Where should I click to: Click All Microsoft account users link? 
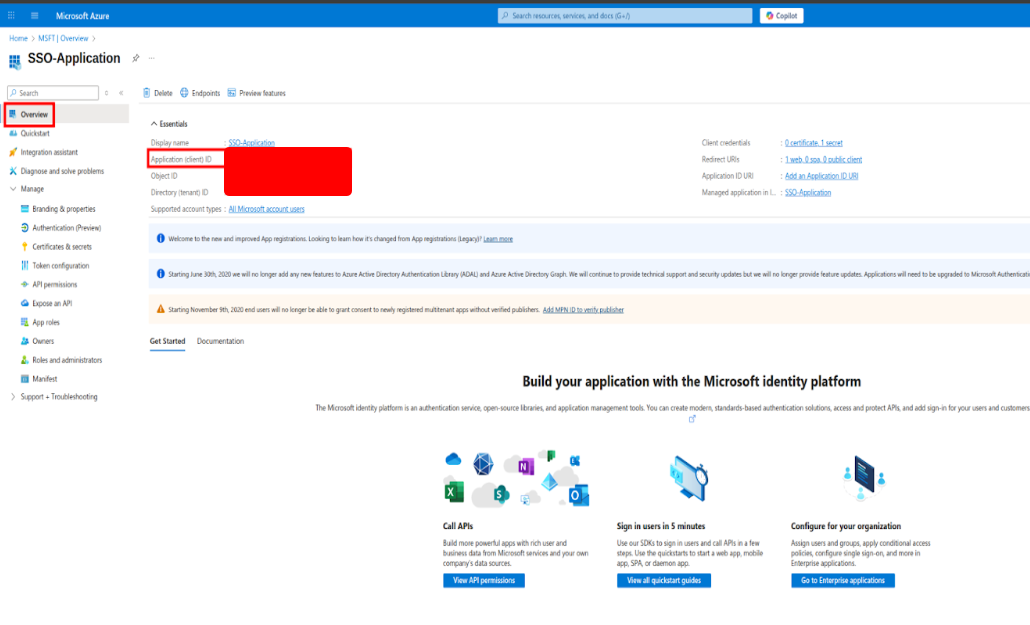click(x=266, y=209)
